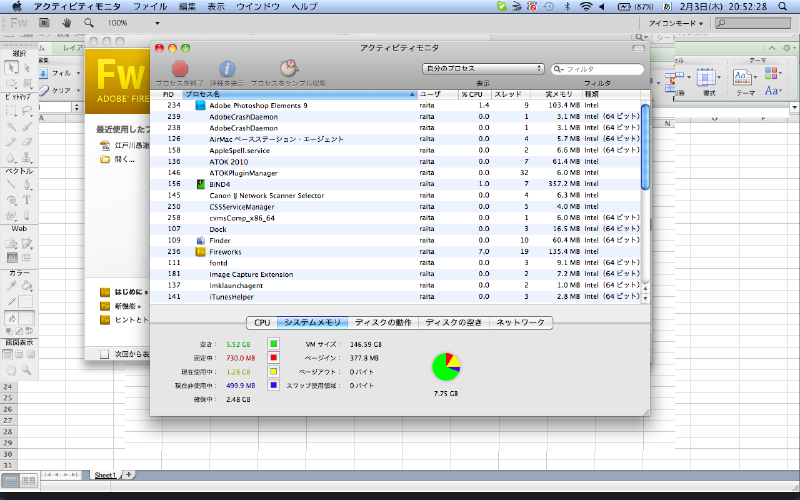Select the Eraser tool in Fireworks toolbox
Image resolution: width=800 pixels, height=500 pixels.
(27, 142)
